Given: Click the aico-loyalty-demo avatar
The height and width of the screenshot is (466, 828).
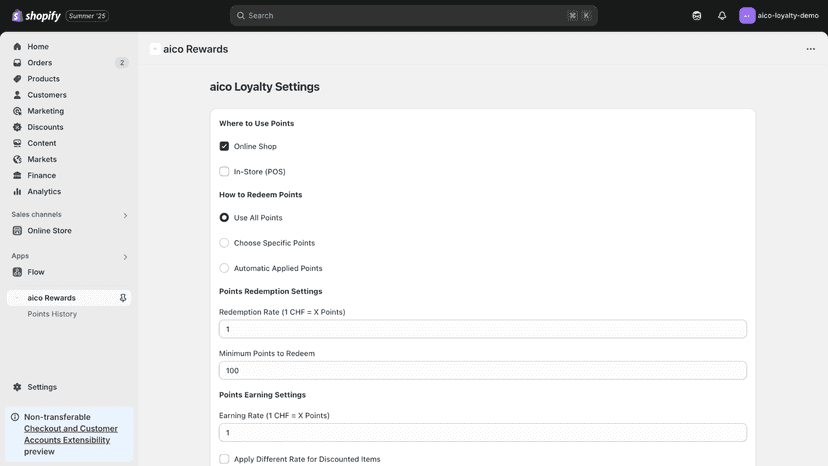Looking at the screenshot, I should pyautogui.click(x=747, y=16).
